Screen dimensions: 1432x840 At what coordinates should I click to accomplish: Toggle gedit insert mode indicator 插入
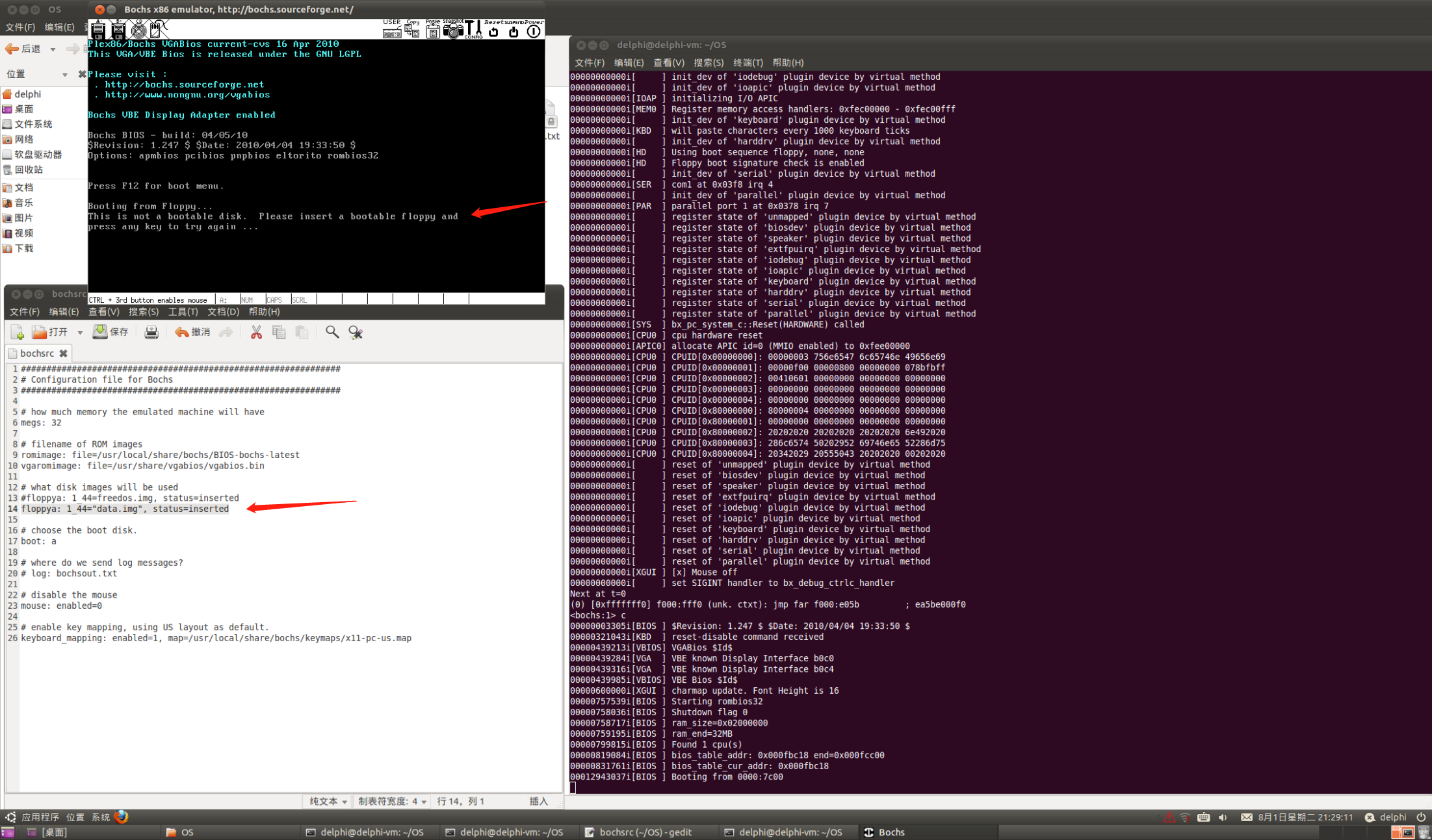tap(538, 801)
